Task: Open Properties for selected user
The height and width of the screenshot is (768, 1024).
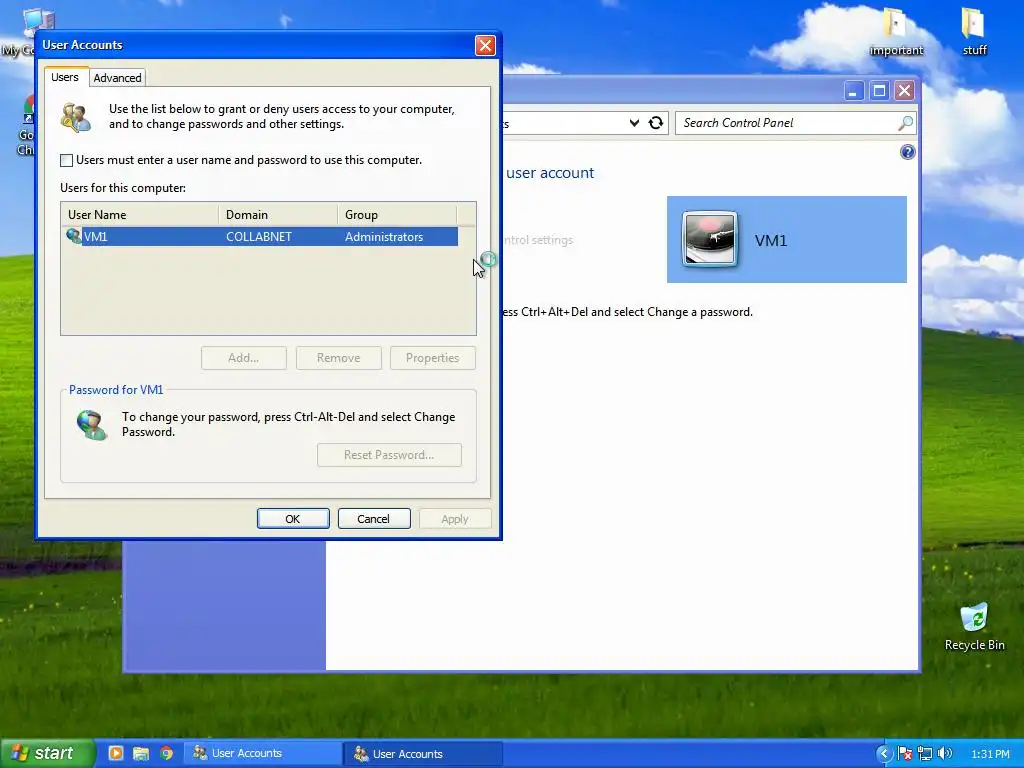Action: click(x=432, y=358)
